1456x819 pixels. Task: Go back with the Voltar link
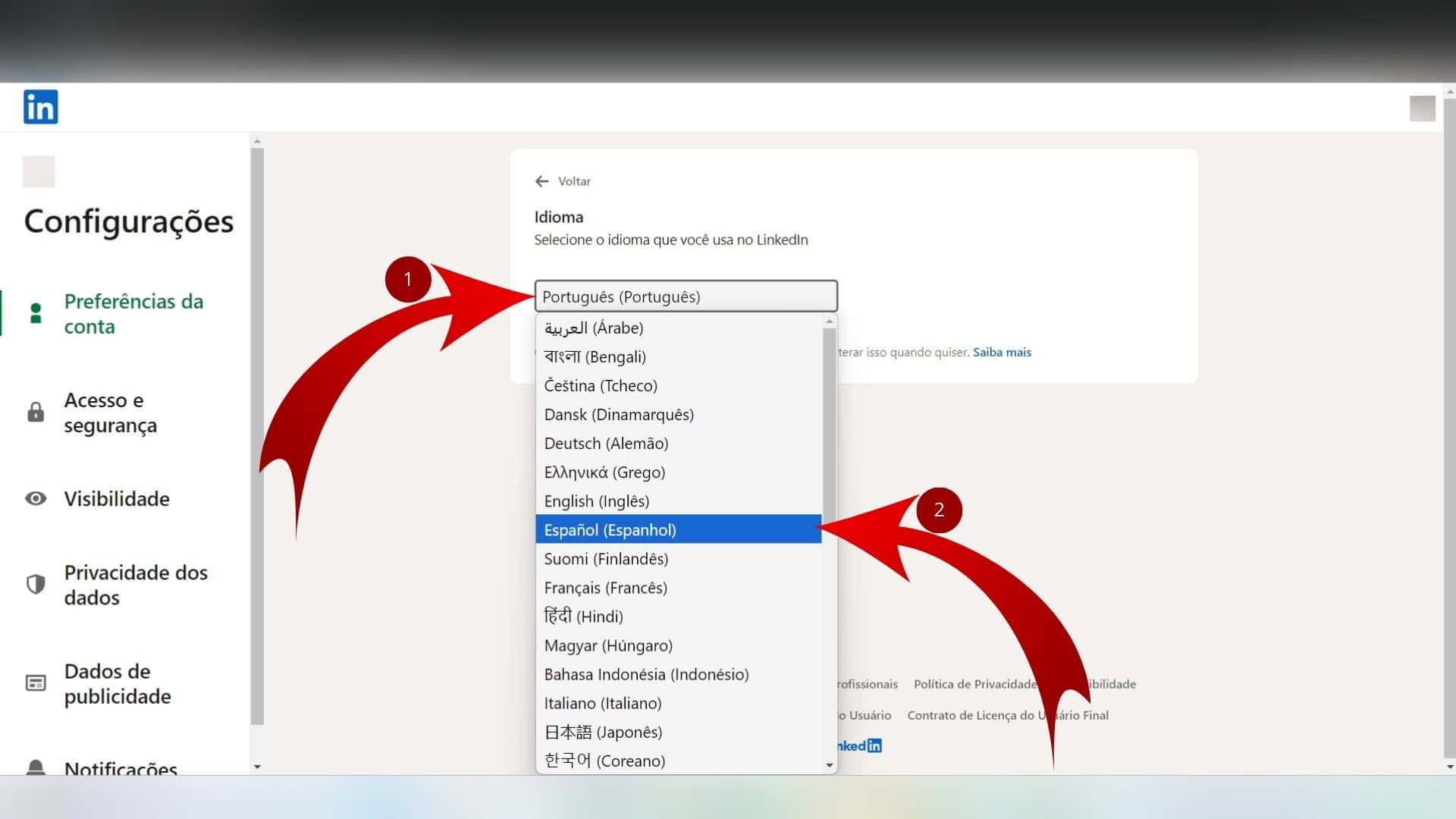tap(574, 181)
